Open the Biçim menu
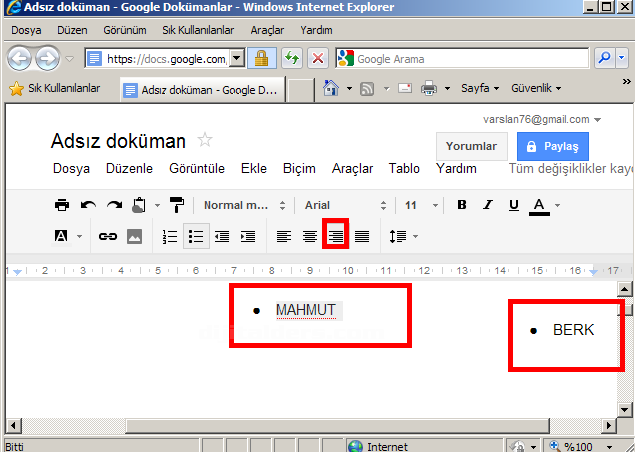Viewport: 635px width, 452px height. point(299,168)
